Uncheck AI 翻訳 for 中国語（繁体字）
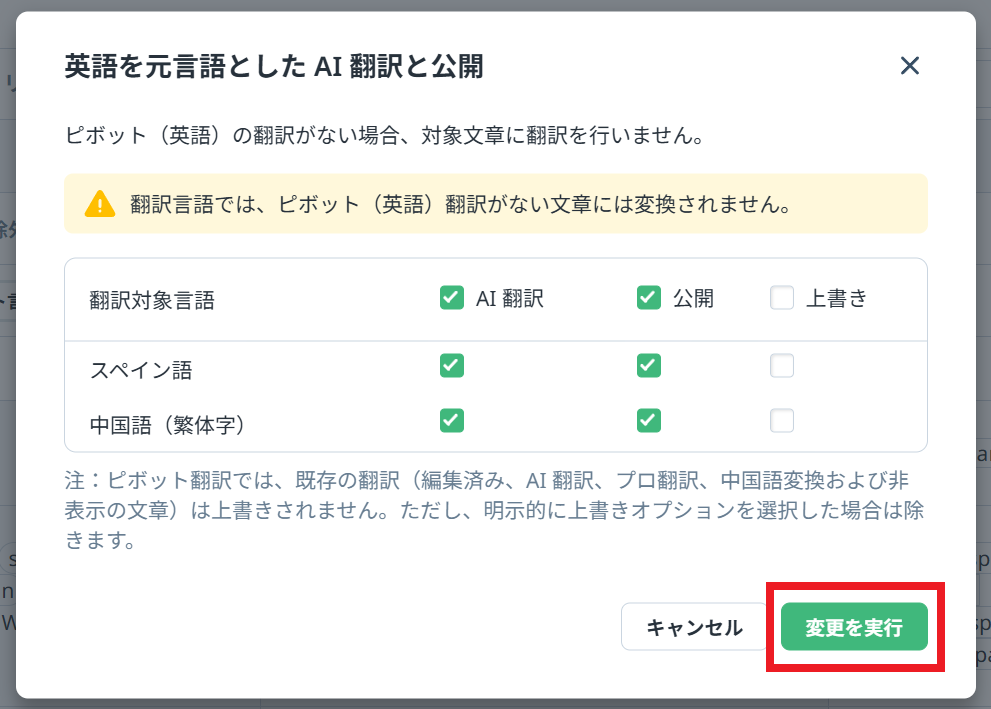This screenshot has width=991, height=709. click(x=451, y=421)
